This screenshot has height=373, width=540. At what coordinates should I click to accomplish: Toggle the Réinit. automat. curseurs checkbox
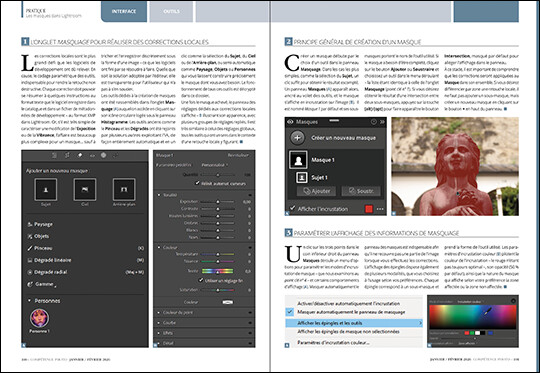(x=197, y=183)
